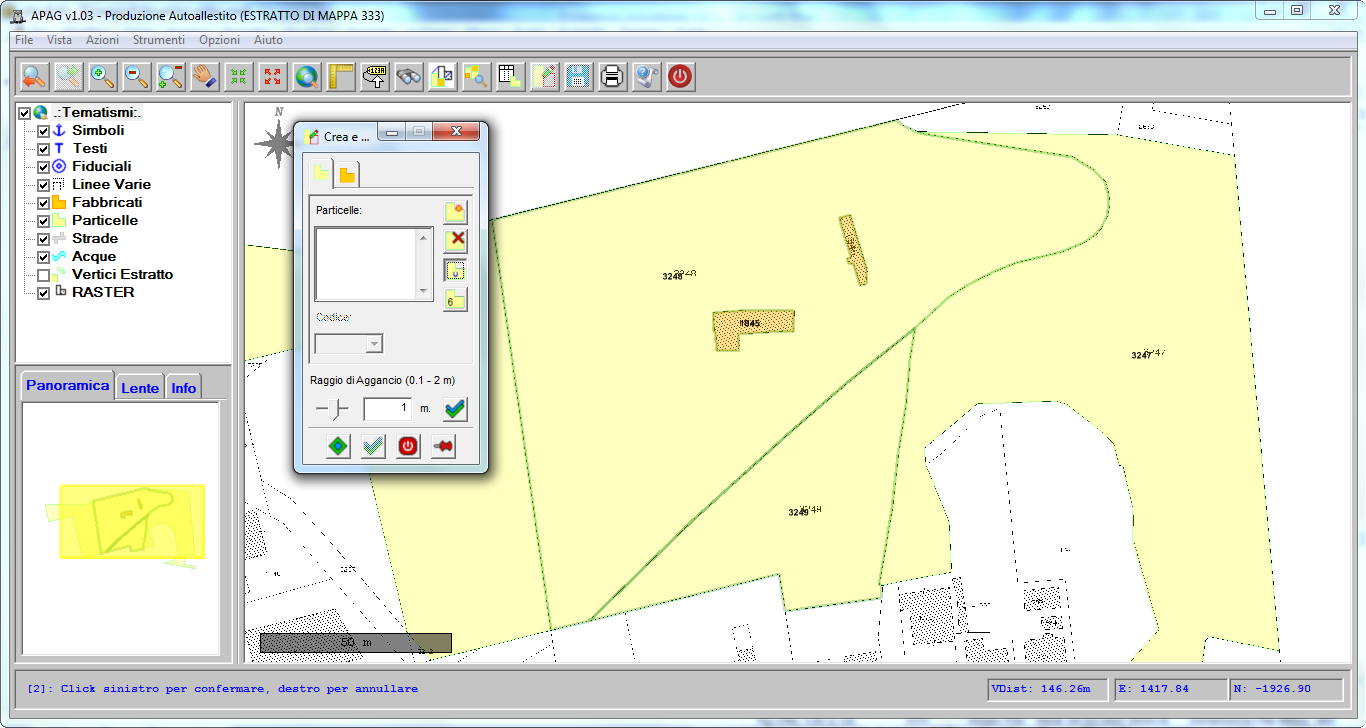Toggle the Fiduciali layer checkbox
The height and width of the screenshot is (728, 1366).
(x=43, y=167)
